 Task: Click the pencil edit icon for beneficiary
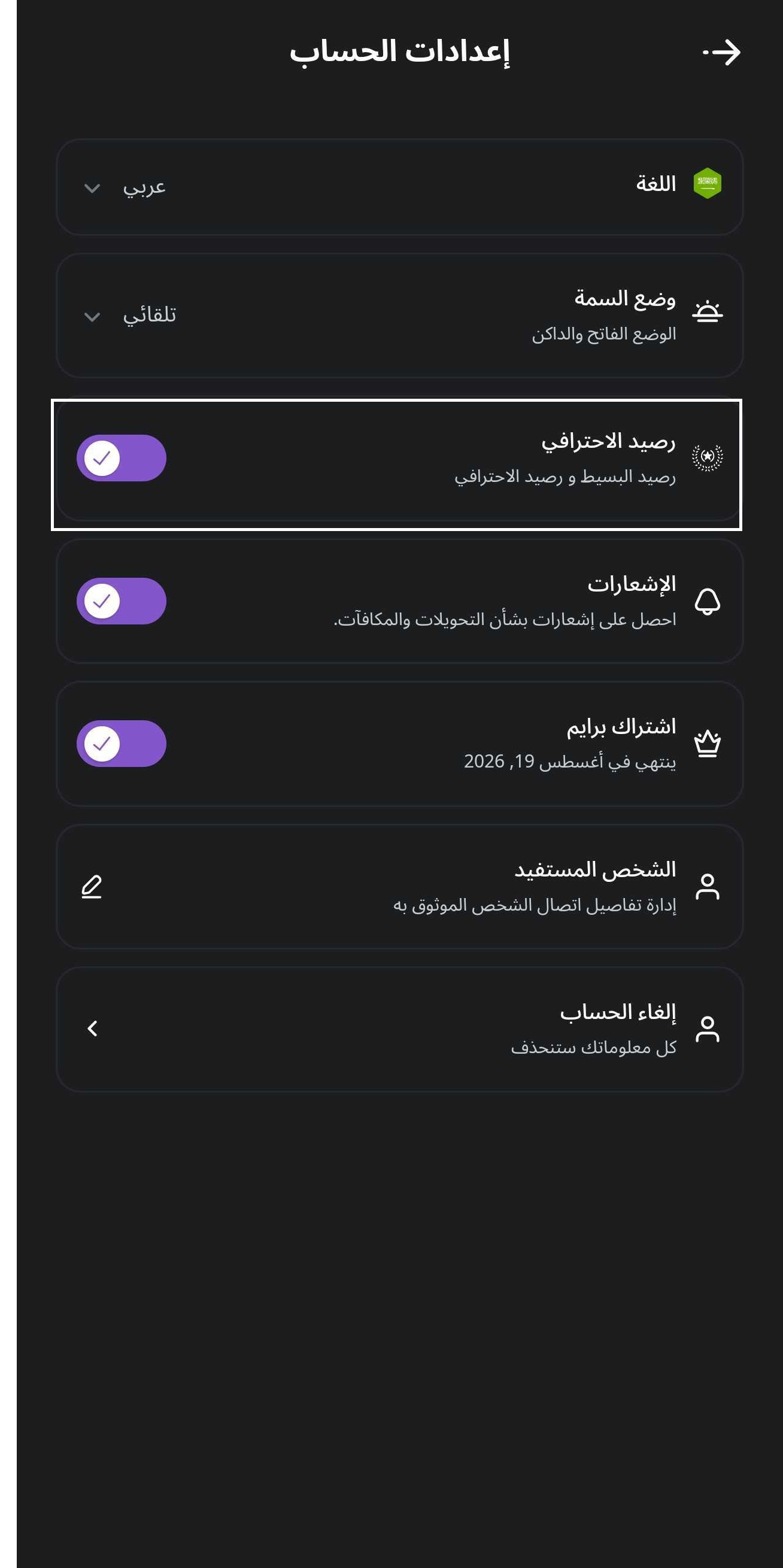click(92, 887)
